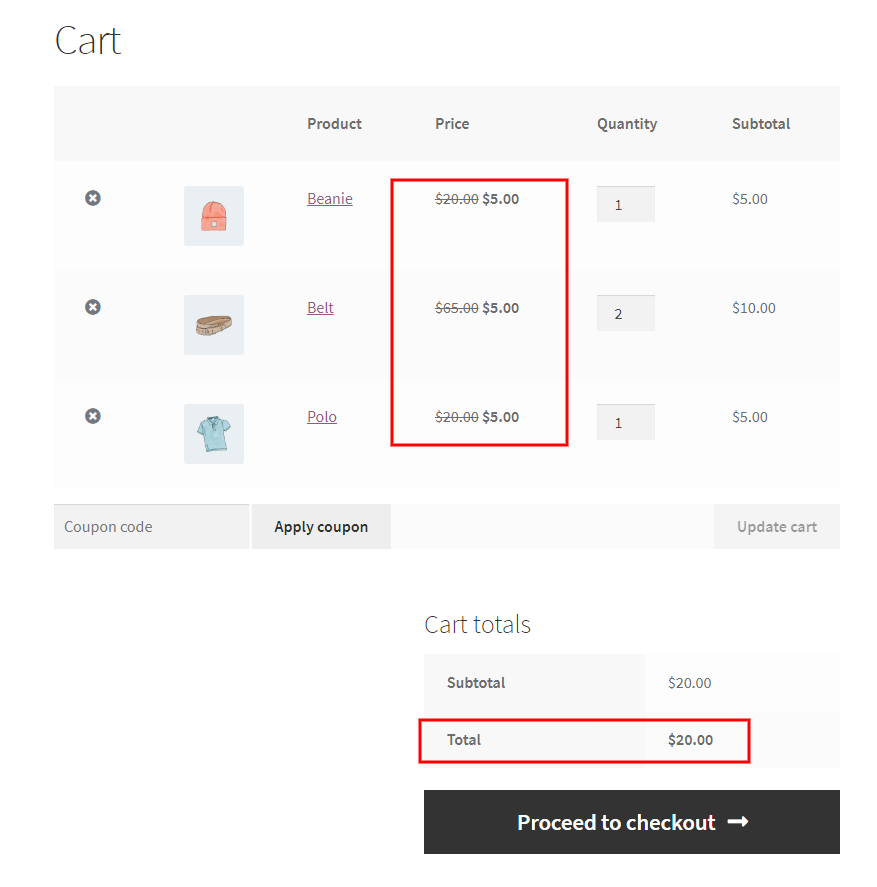Viewport: 877px width, 887px height.
Task: Click Apply coupon
Action: click(321, 526)
